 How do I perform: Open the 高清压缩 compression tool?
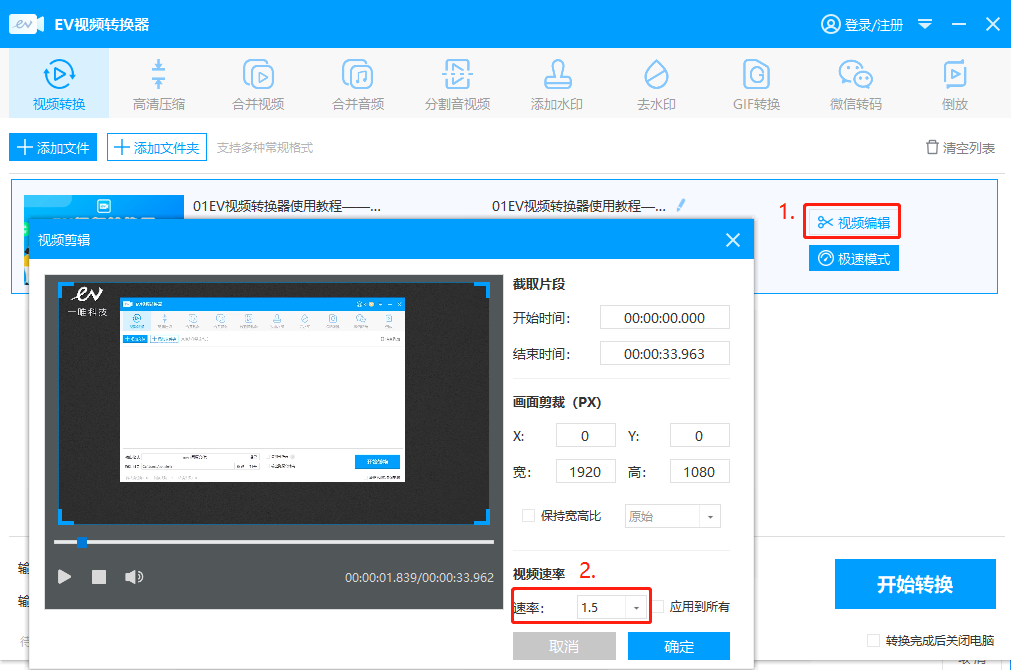click(158, 84)
